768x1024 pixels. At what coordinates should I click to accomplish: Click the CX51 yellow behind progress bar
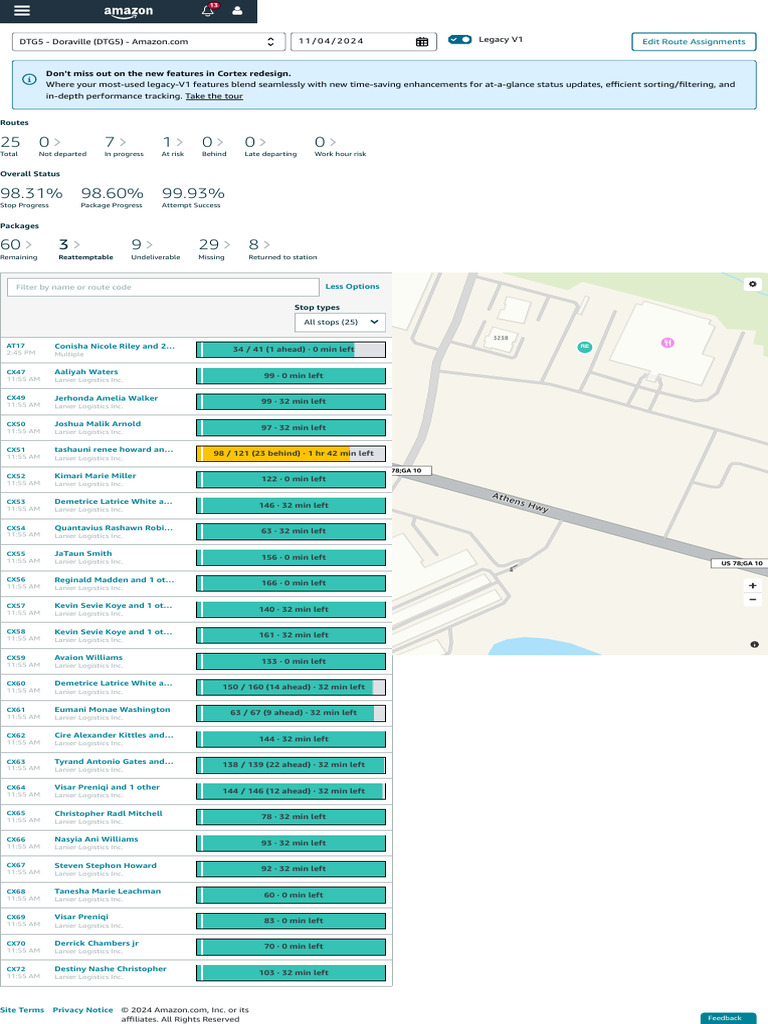click(291, 453)
